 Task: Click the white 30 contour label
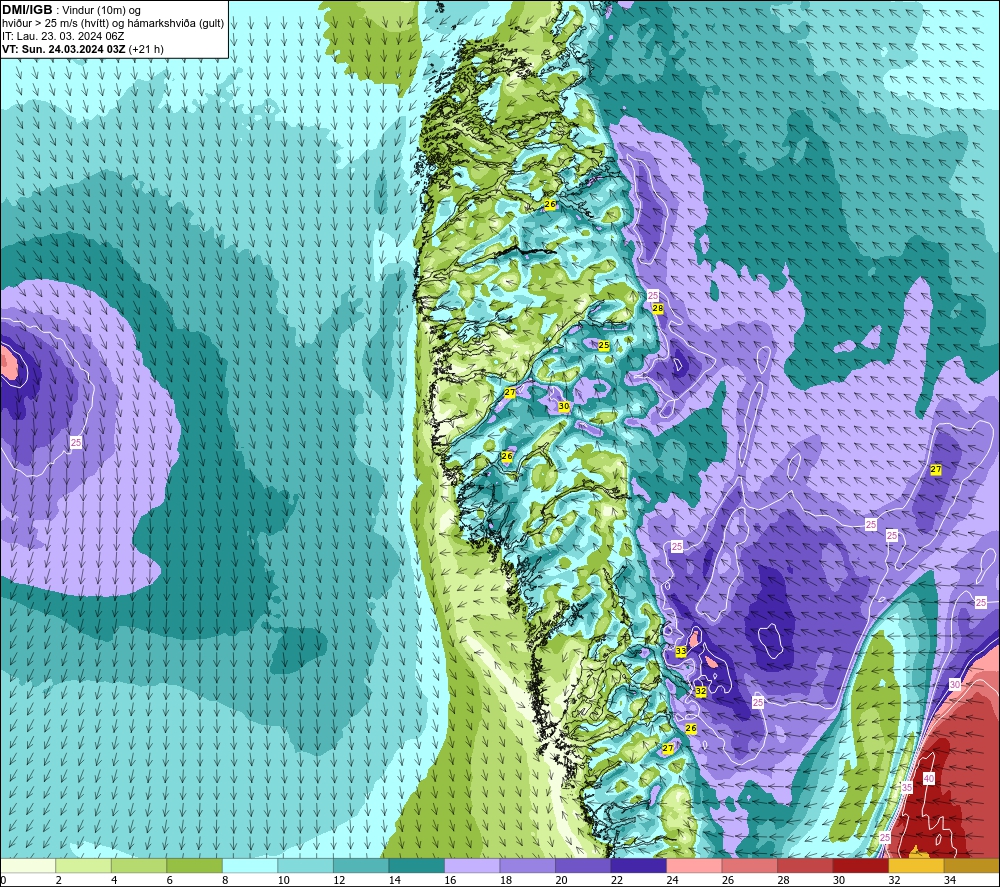pyautogui.click(x=955, y=684)
